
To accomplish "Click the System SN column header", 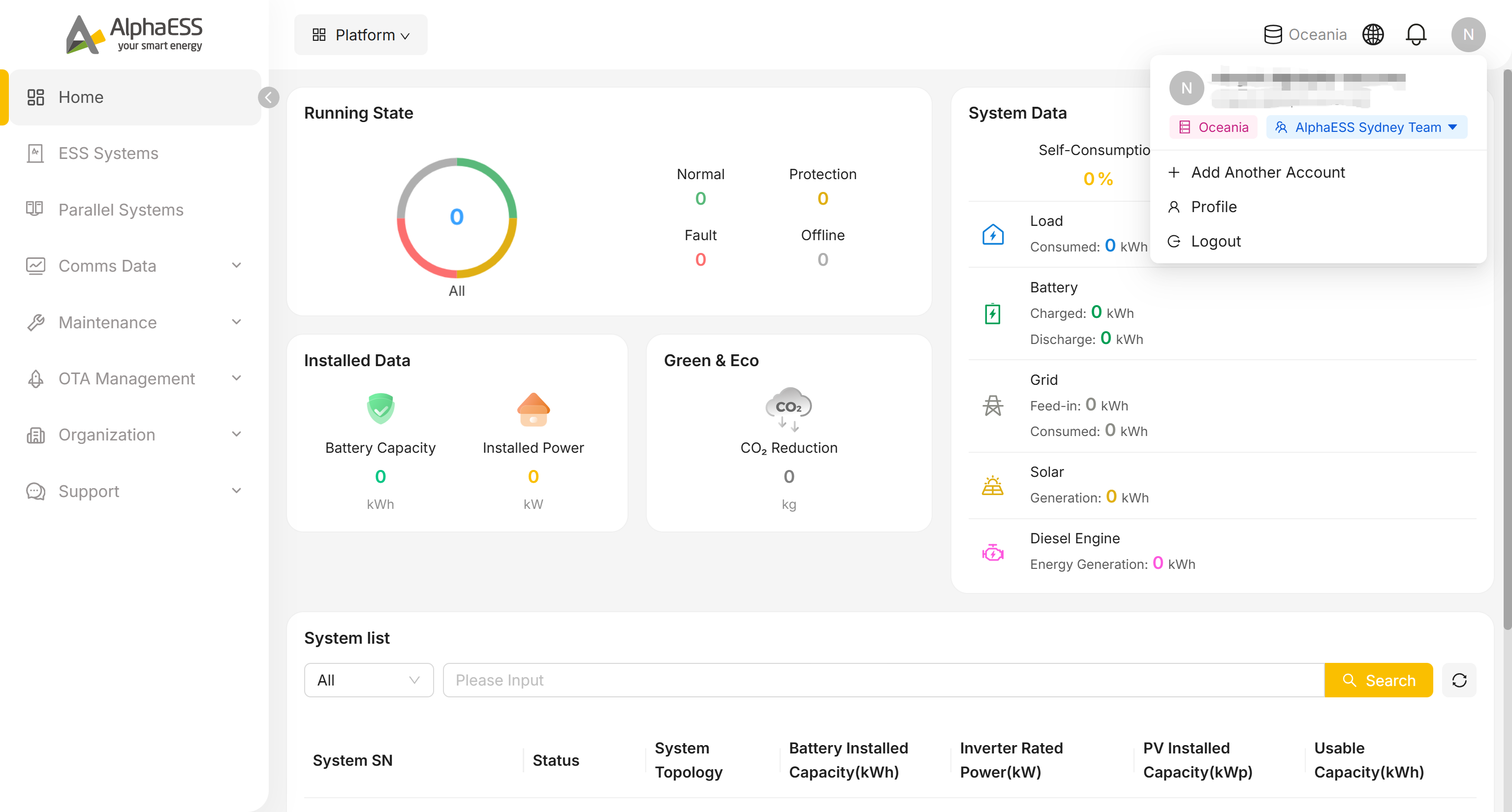I will point(352,760).
